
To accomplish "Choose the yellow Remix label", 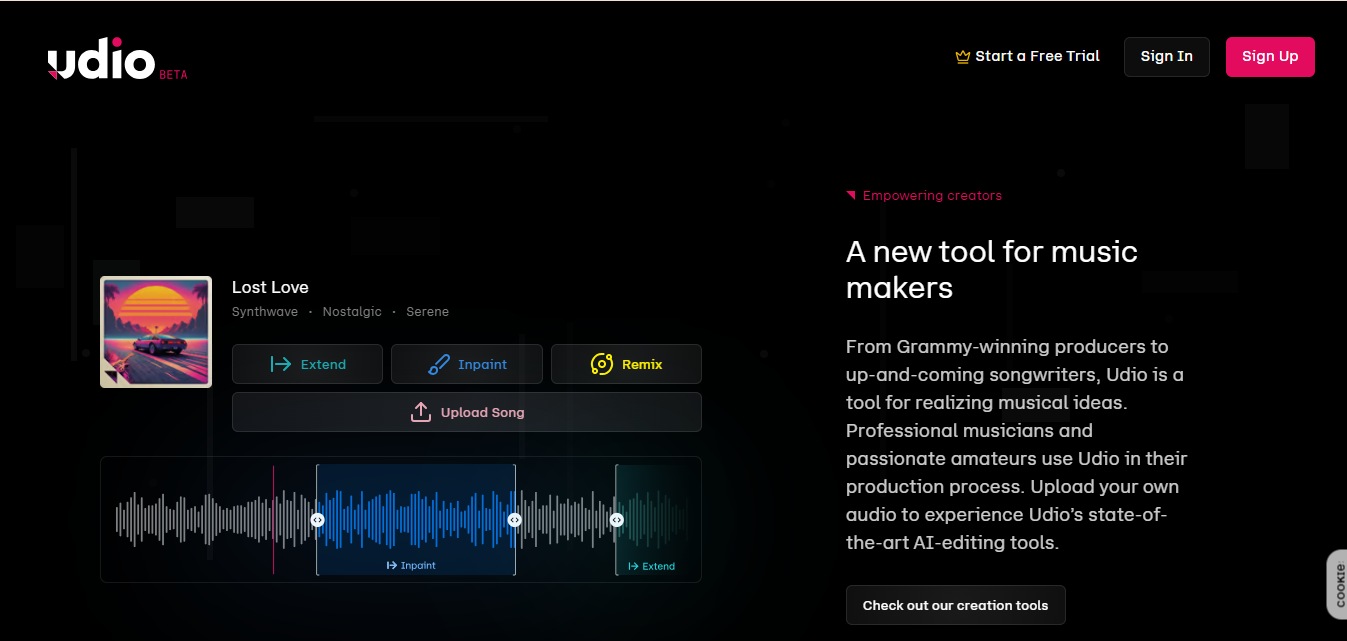I will (x=642, y=364).
